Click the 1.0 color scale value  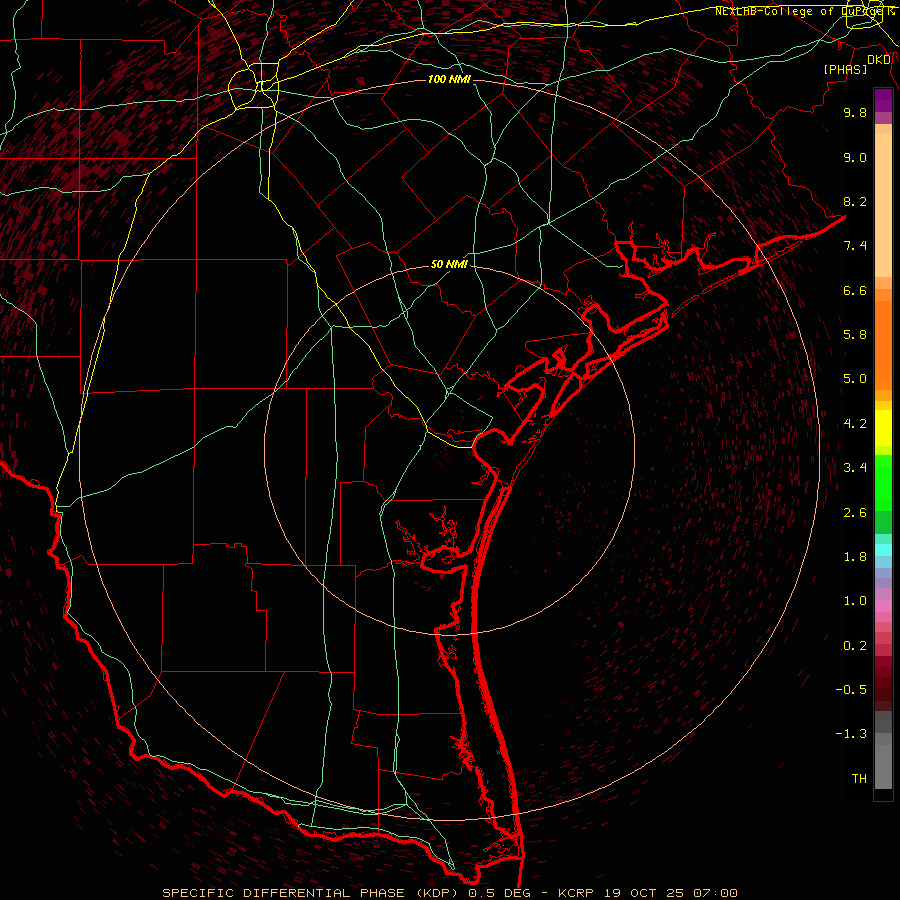(855, 601)
